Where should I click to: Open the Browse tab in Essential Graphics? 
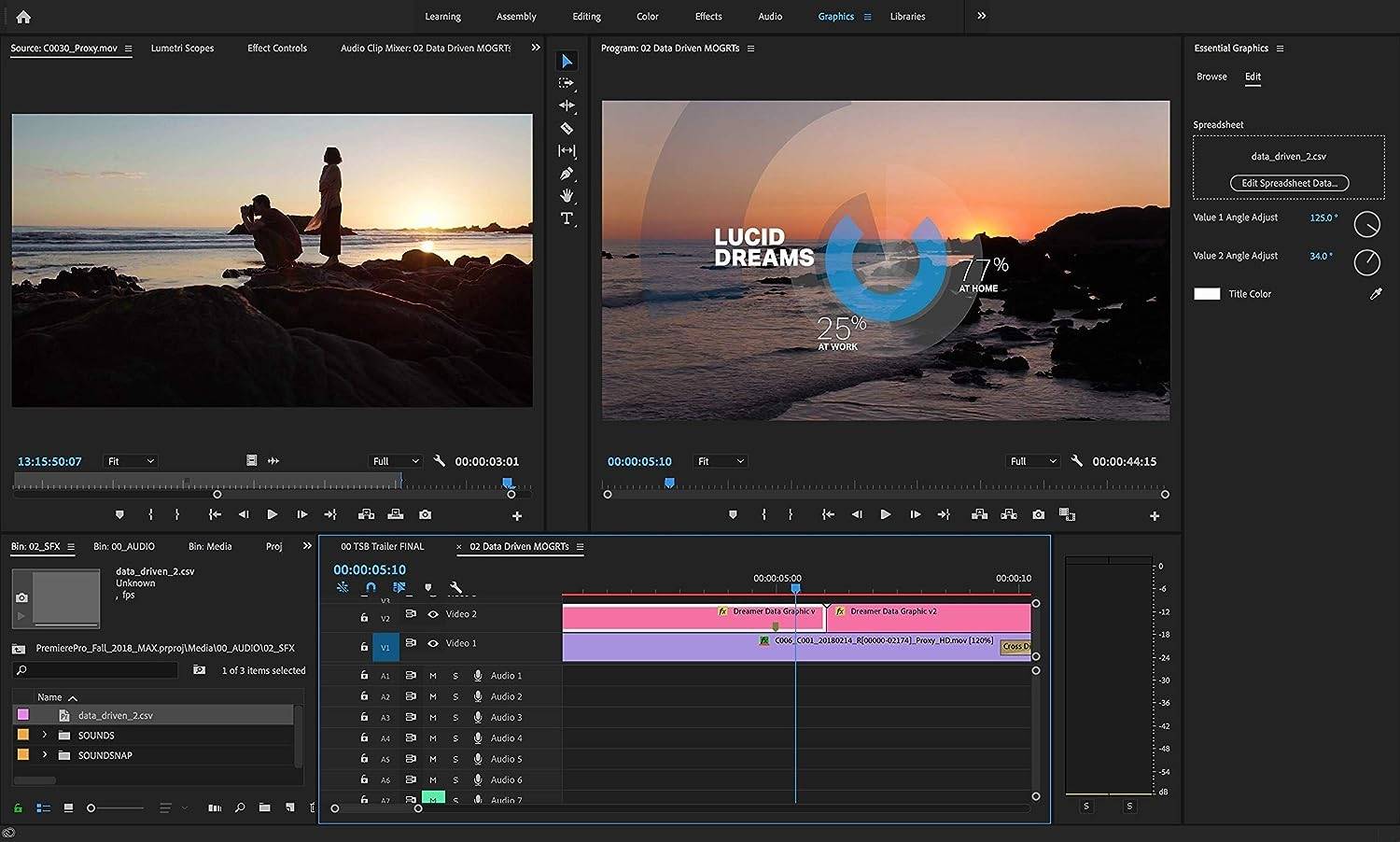(x=1211, y=77)
